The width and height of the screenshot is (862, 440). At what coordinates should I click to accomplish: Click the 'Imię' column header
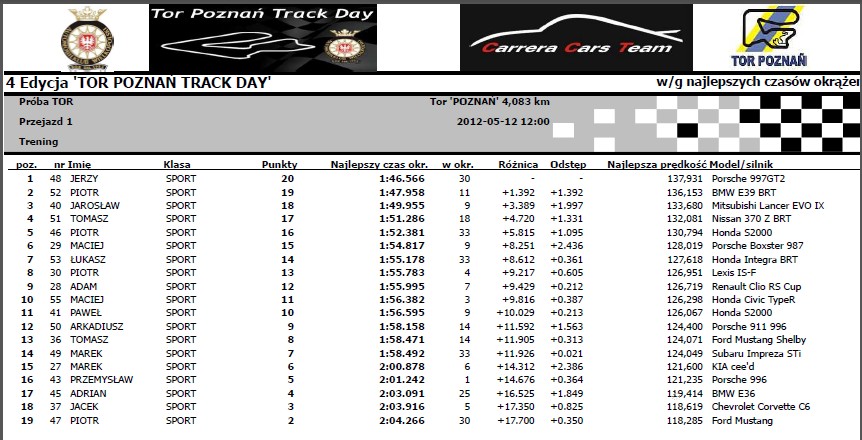pyautogui.click(x=81, y=164)
